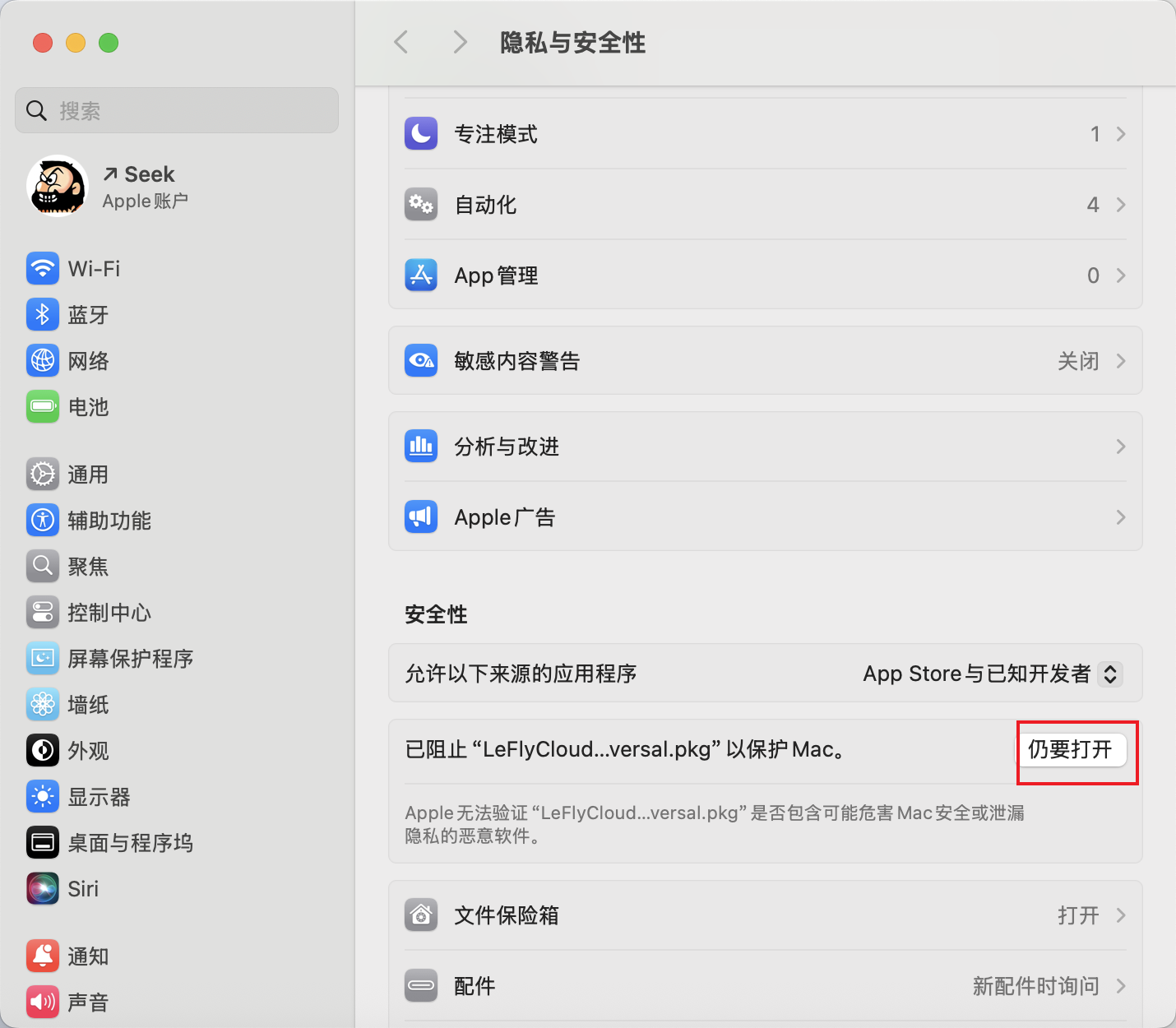Open Notifications (通知) bell icon
1176x1028 pixels.
(x=43, y=956)
